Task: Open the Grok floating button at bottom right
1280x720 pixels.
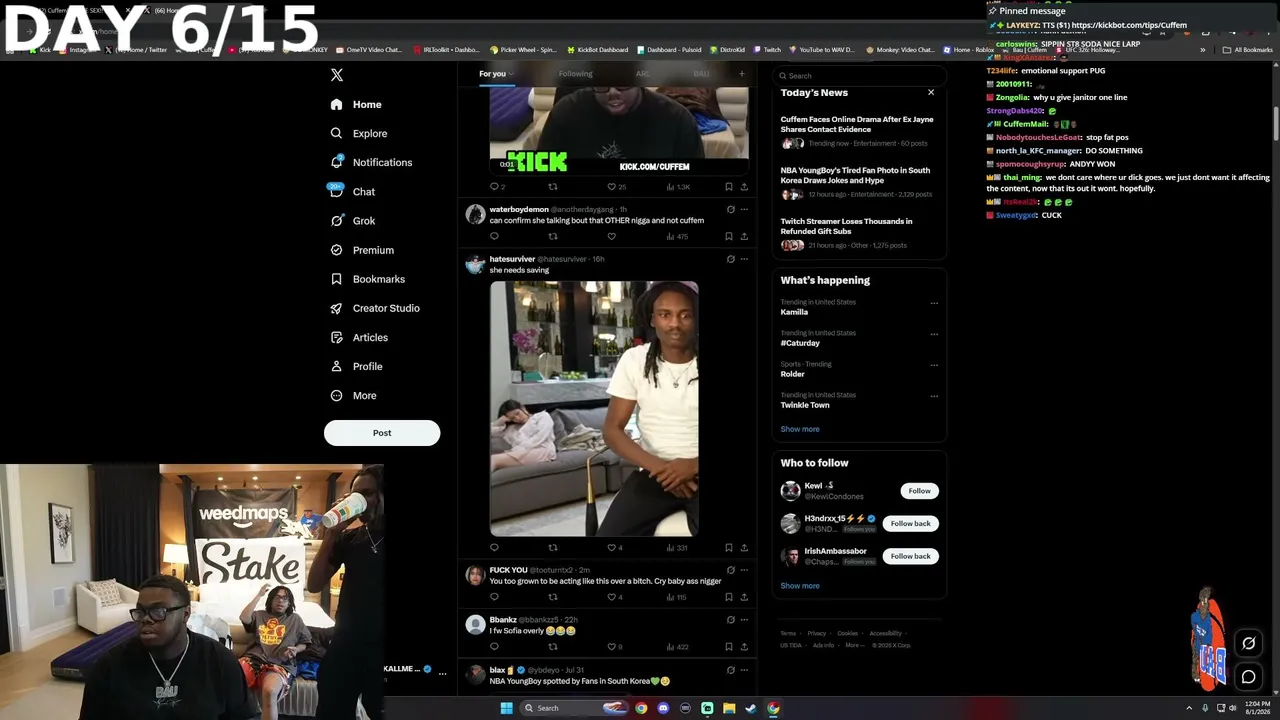Action: click(1248, 643)
